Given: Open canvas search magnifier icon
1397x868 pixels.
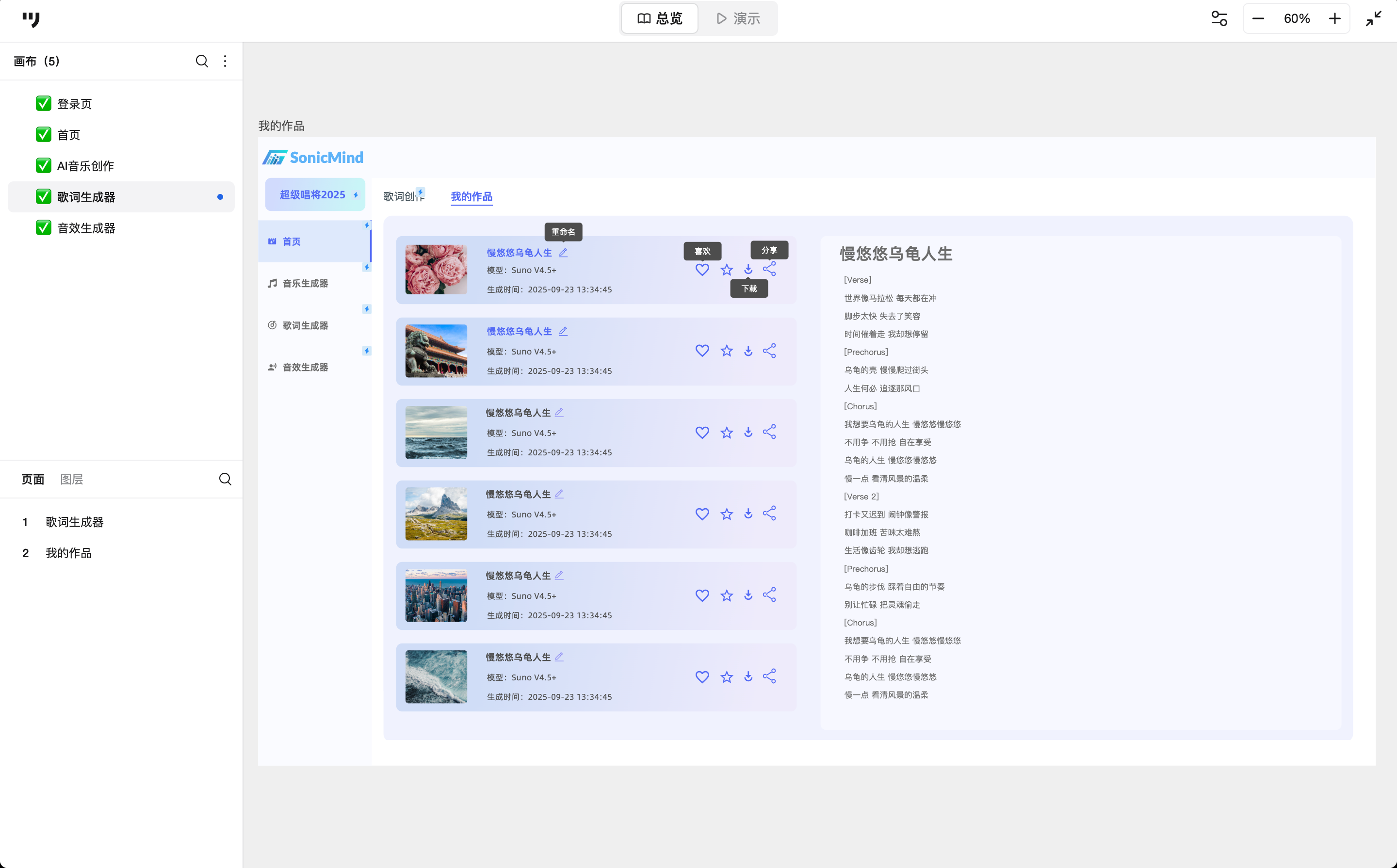Looking at the screenshot, I should (201, 62).
